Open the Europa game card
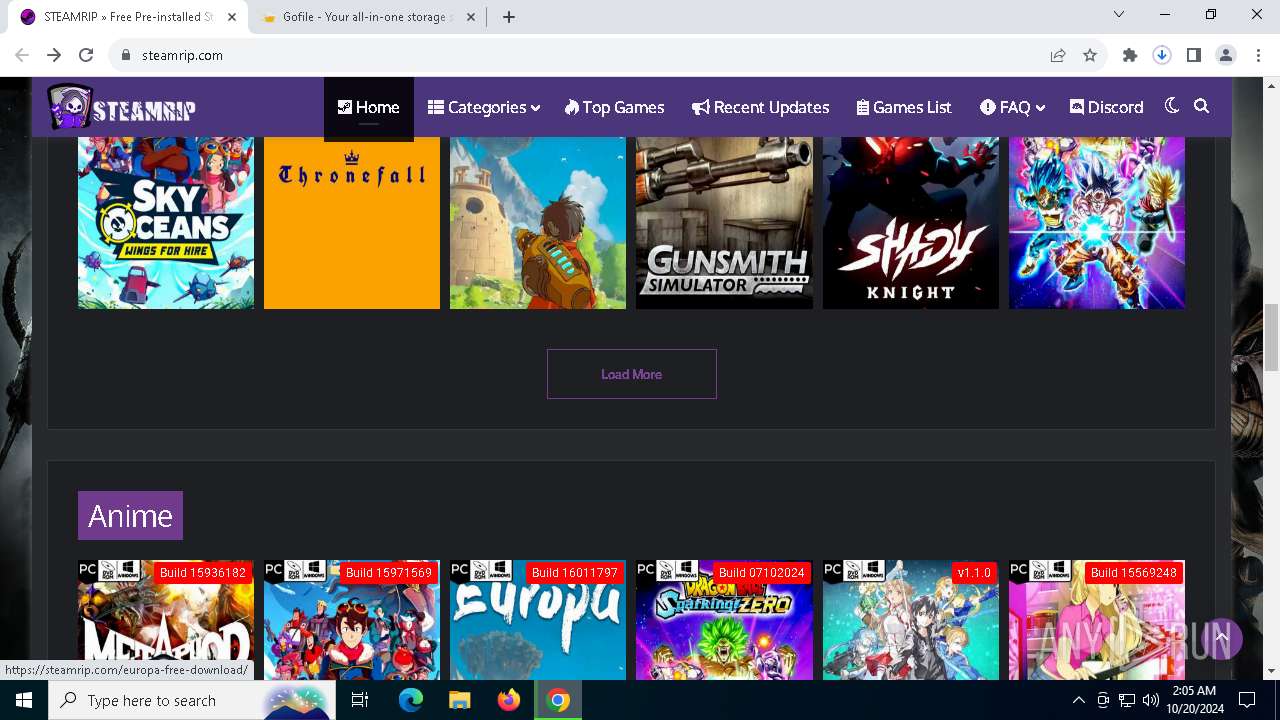1280x720 pixels. pyautogui.click(x=538, y=620)
